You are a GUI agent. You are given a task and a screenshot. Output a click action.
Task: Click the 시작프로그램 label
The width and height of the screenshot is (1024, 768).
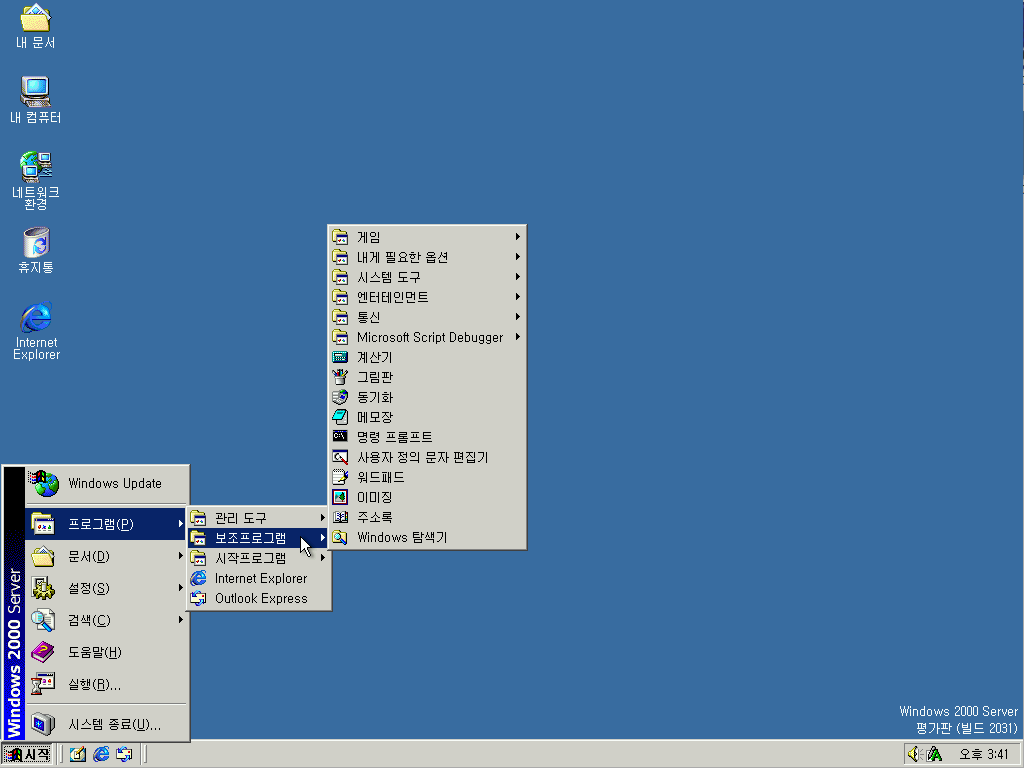tap(250, 558)
